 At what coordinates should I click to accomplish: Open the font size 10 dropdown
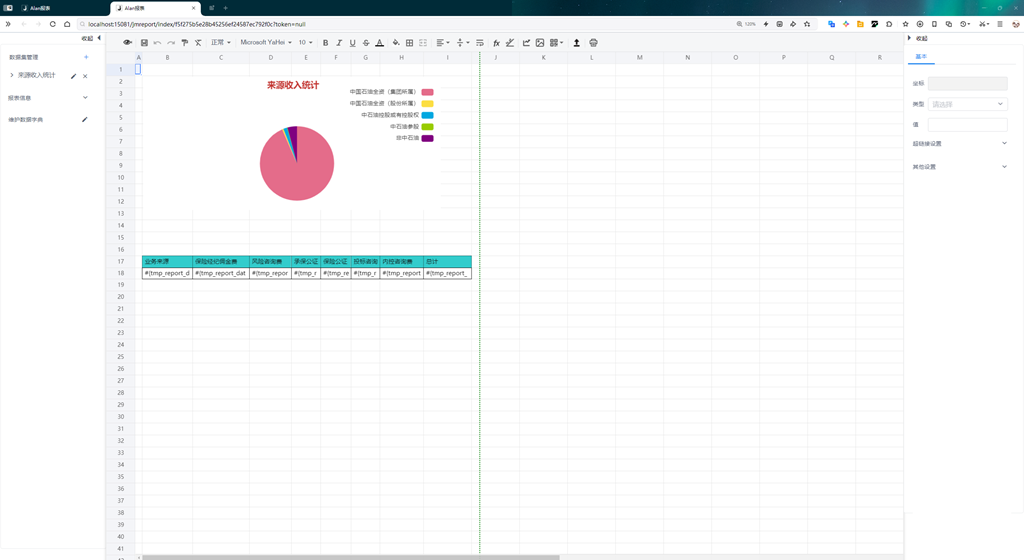306,42
